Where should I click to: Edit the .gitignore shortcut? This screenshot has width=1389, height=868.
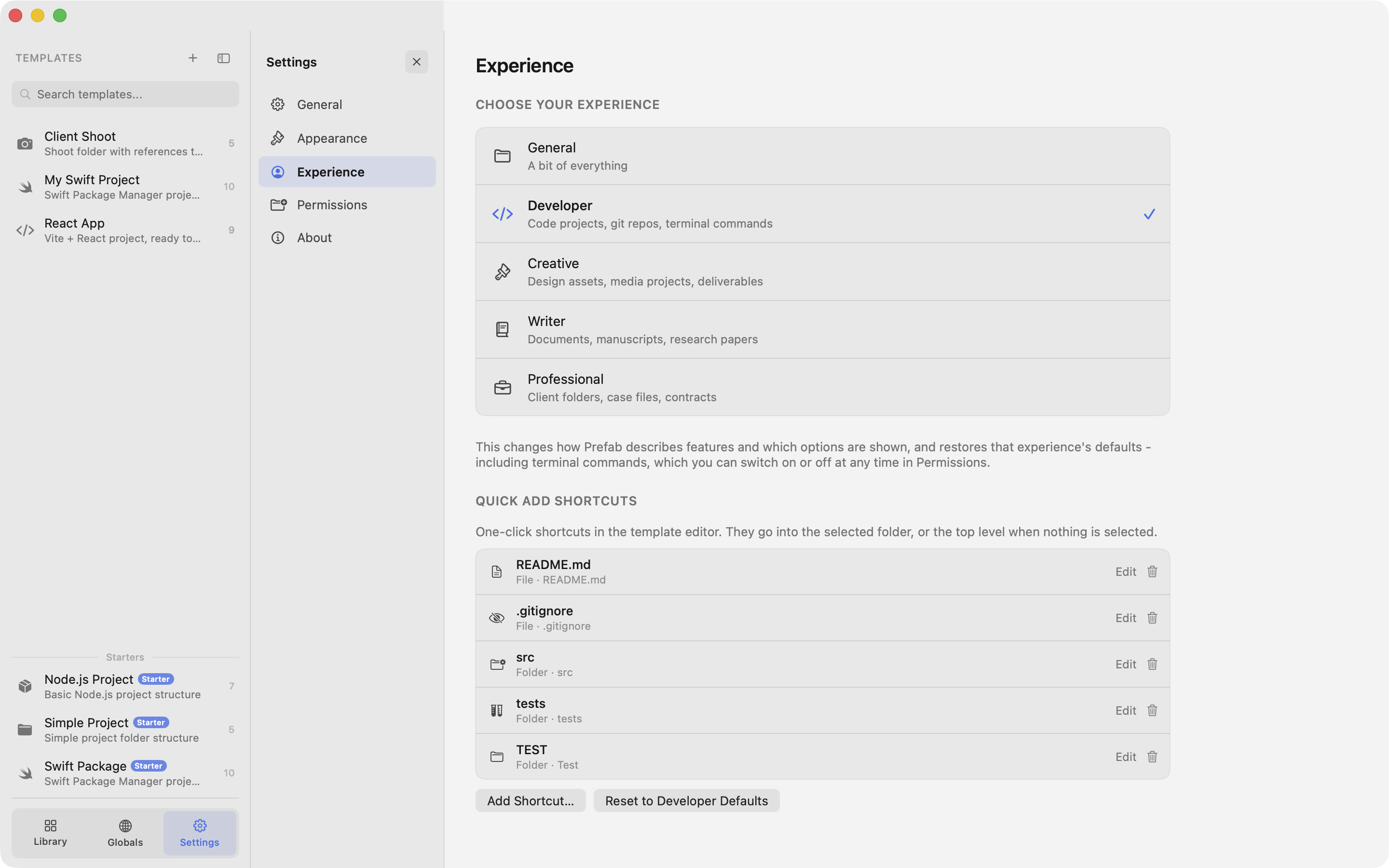[1126, 618]
